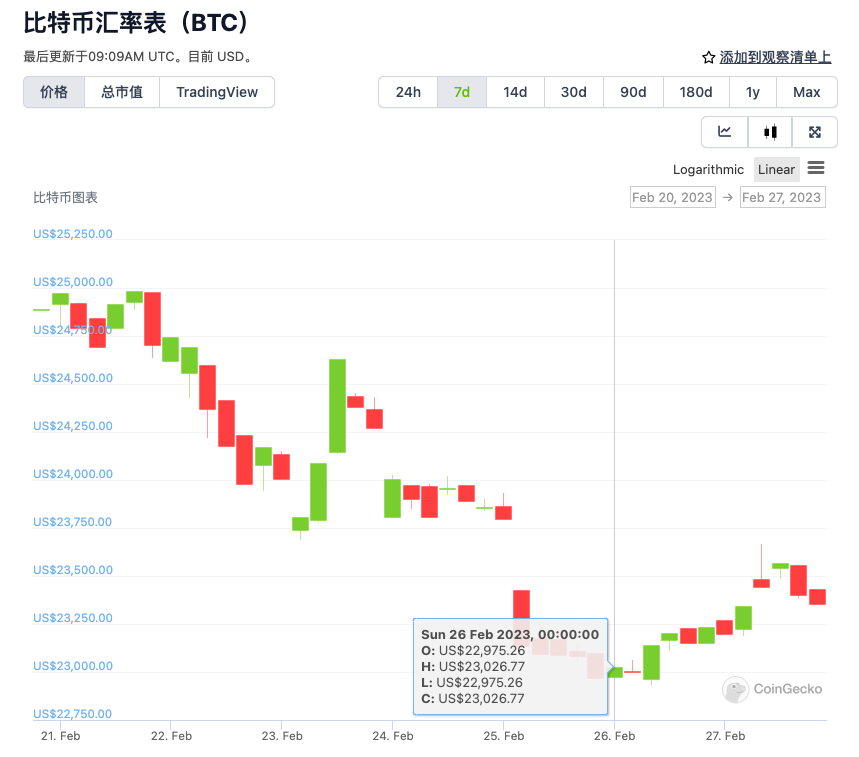Click the US$22,750.00 axis label
The image size is (859, 757).
point(72,714)
